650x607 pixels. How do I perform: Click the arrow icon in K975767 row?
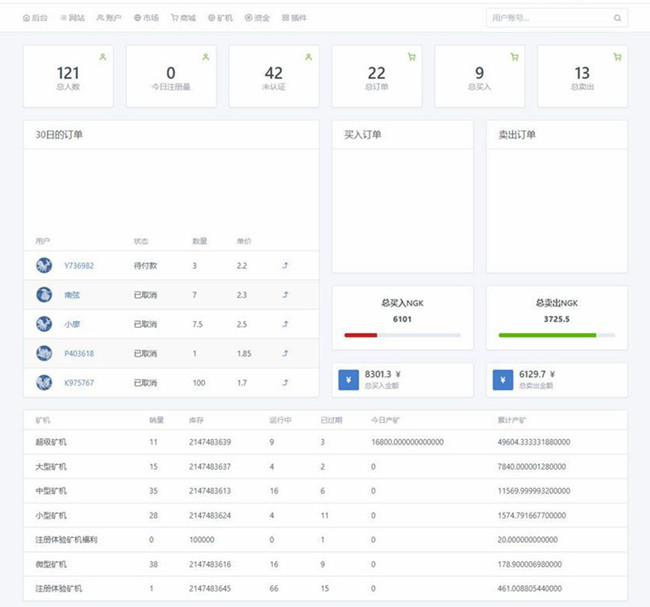pyautogui.click(x=286, y=383)
